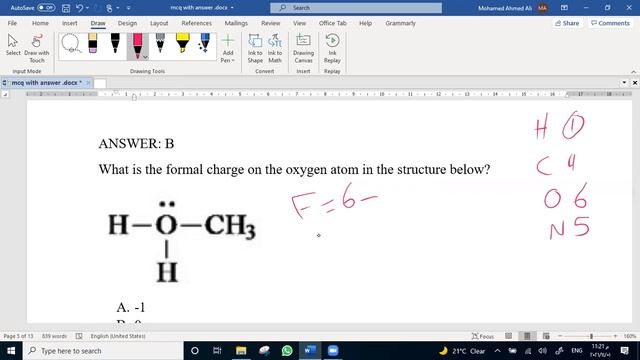Click the Undo arrow icon

pos(80,8)
